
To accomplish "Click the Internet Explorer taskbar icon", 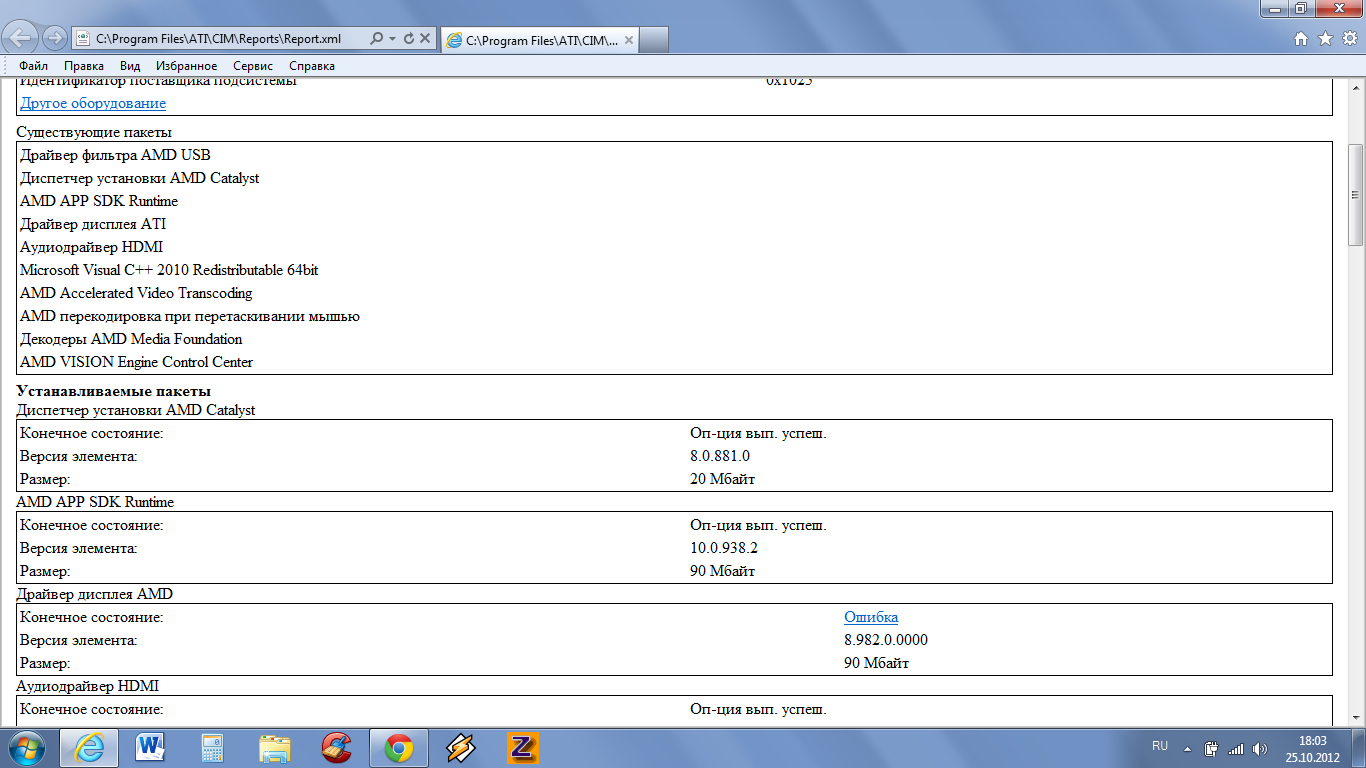I will (x=88, y=747).
